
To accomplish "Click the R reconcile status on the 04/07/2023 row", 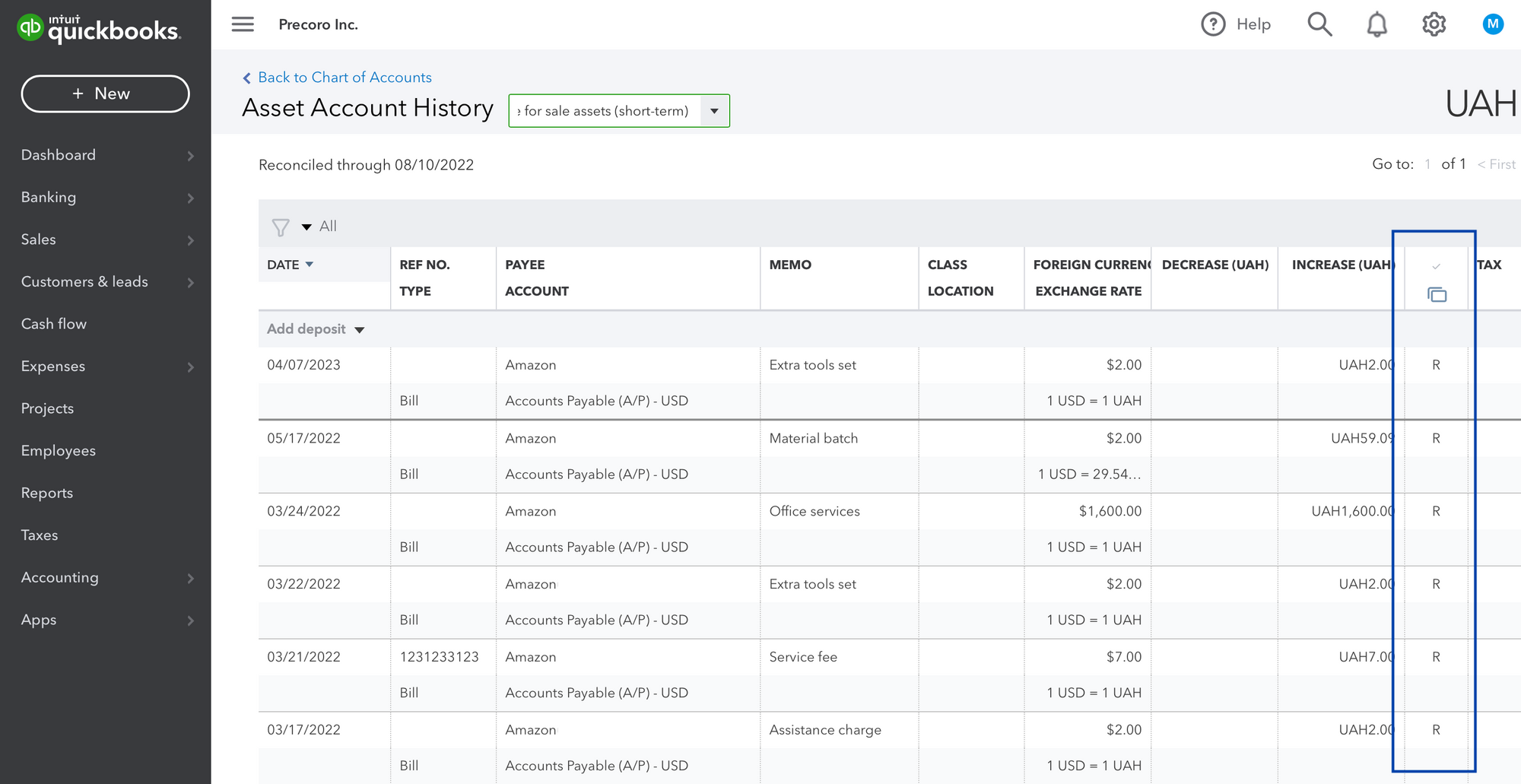I will (x=1436, y=364).
